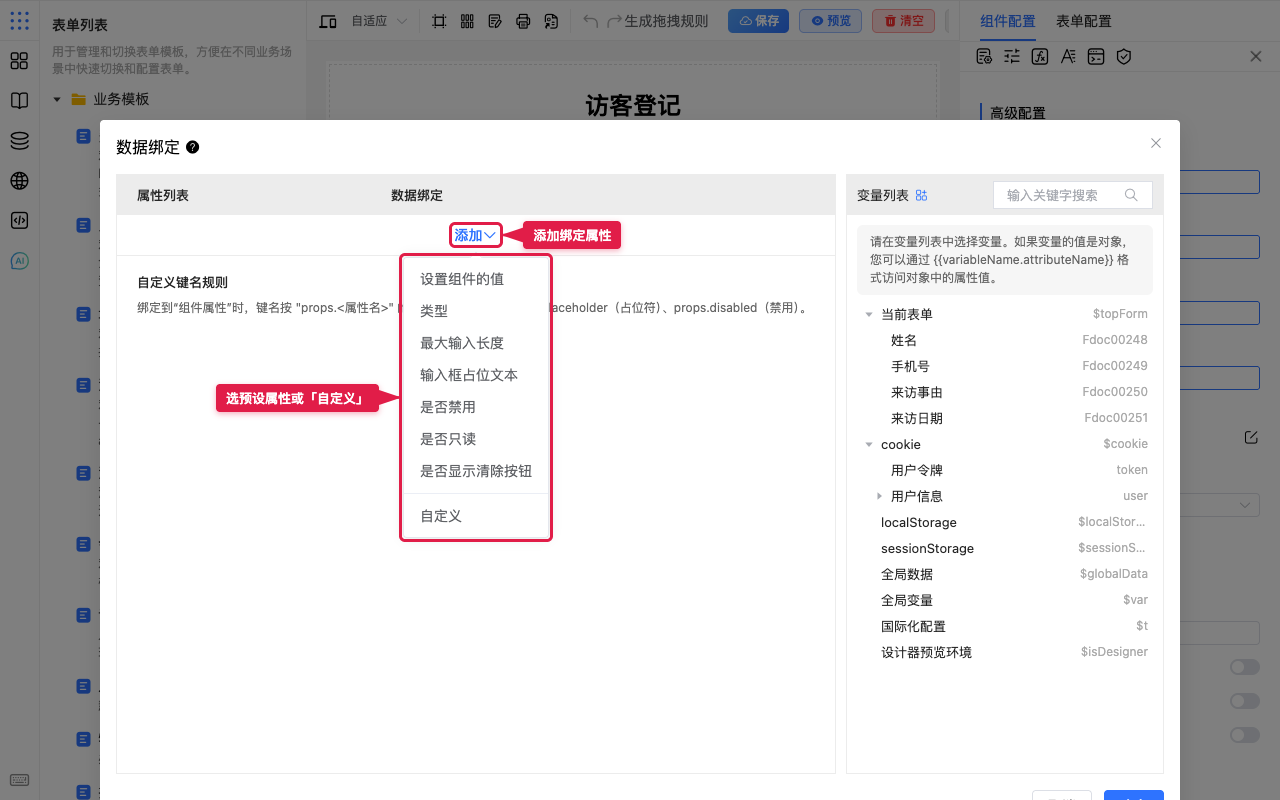This screenshot has width=1280, height=800.
Task: Click the 清空 button
Action: pos(904,21)
